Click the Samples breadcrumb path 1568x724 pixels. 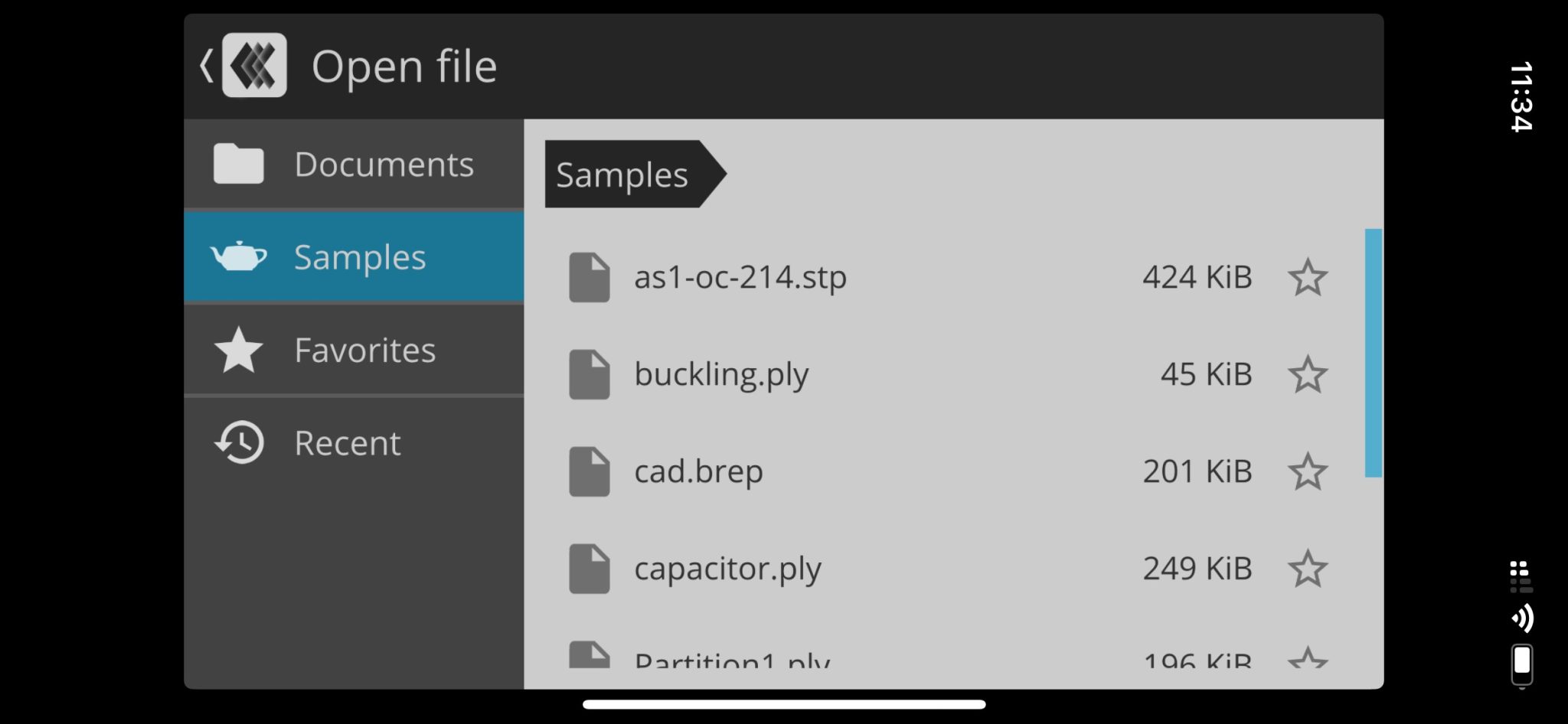click(x=623, y=174)
